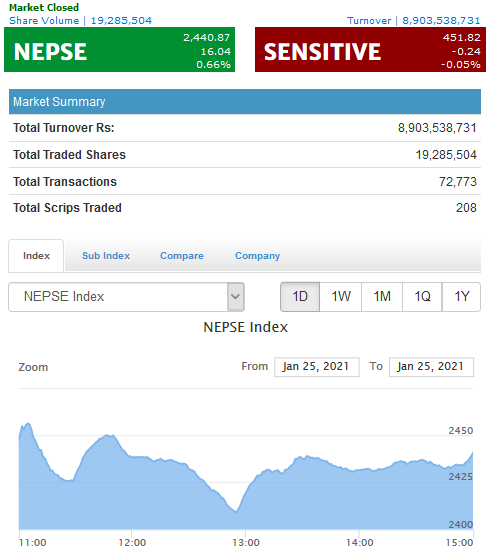Click the Market Summary header
The height and width of the screenshot is (552, 490).
point(245,102)
